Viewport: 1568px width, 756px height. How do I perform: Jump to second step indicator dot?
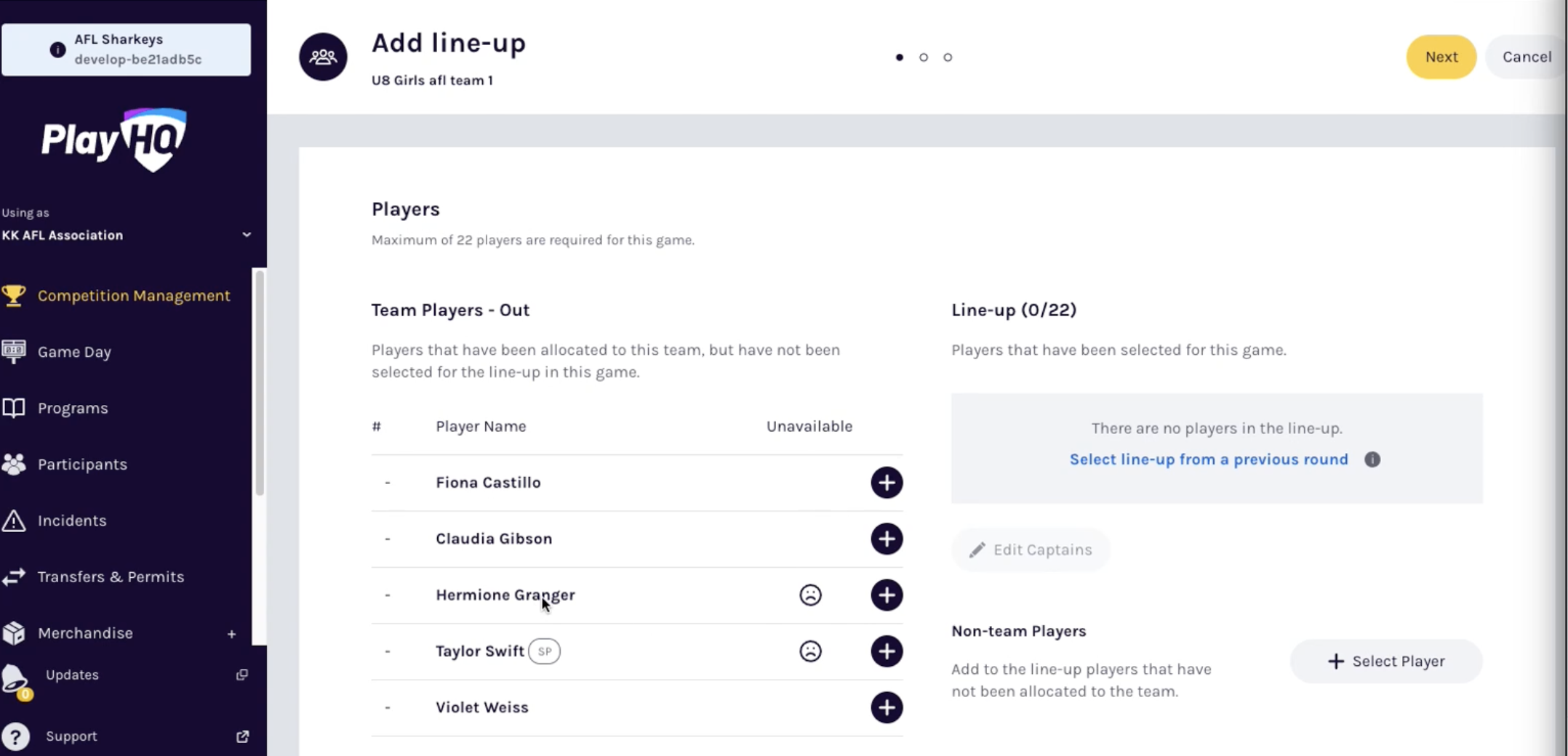924,57
